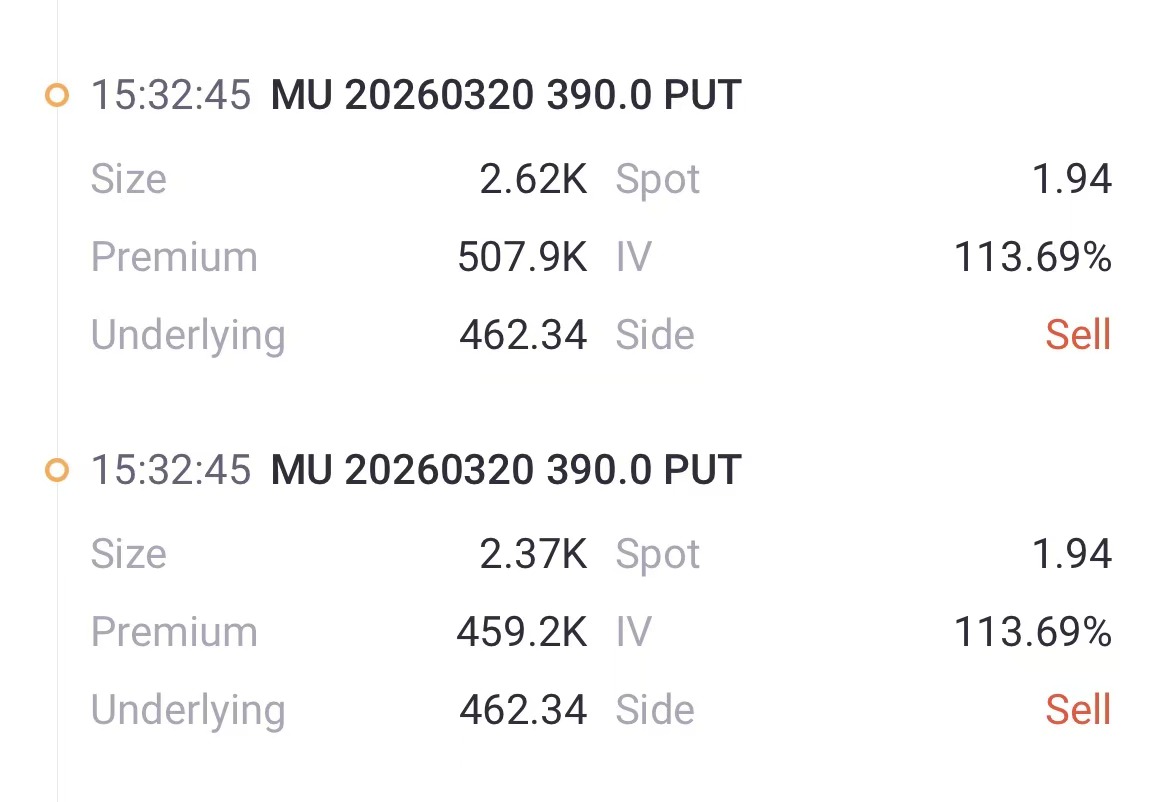Open the MU 390.0 PUT title with size 2.62K
Screen dimensions: 1170x802
point(505,96)
